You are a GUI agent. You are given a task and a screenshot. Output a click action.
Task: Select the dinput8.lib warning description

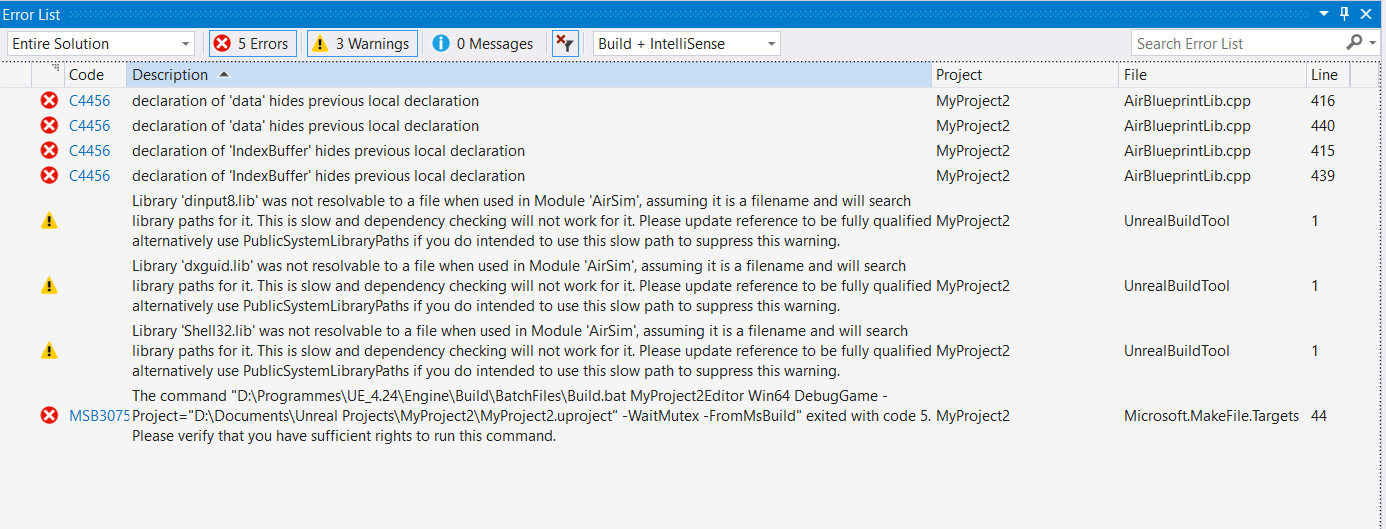point(531,221)
